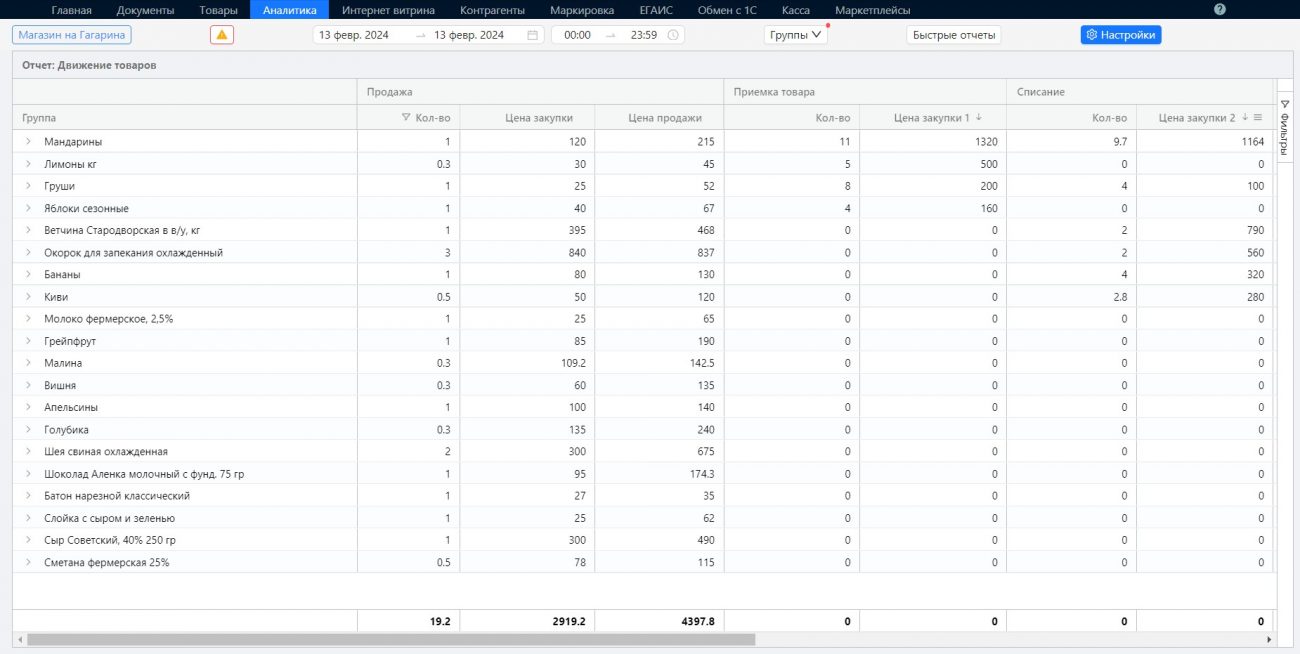The width and height of the screenshot is (1300, 654).
Task: Click the Настройки button
Action: tap(1120, 35)
